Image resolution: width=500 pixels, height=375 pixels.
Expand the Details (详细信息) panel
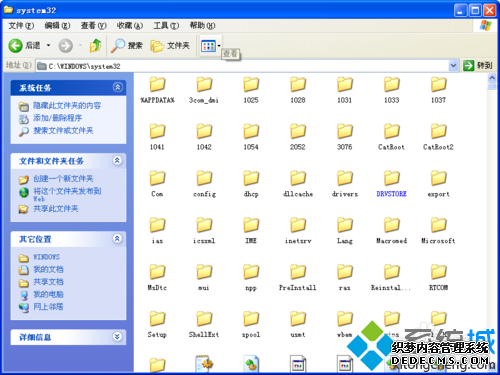pyautogui.click(x=117, y=337)
